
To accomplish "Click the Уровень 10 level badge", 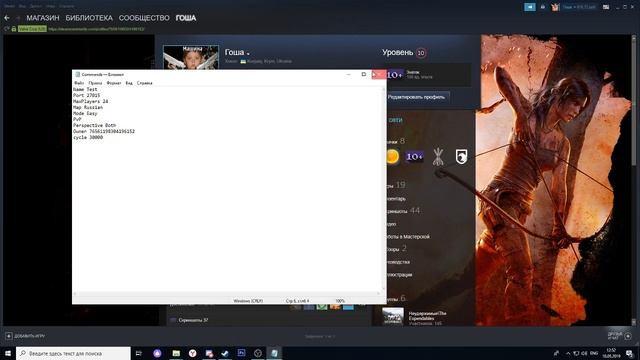I will click(x=421, y=53).
